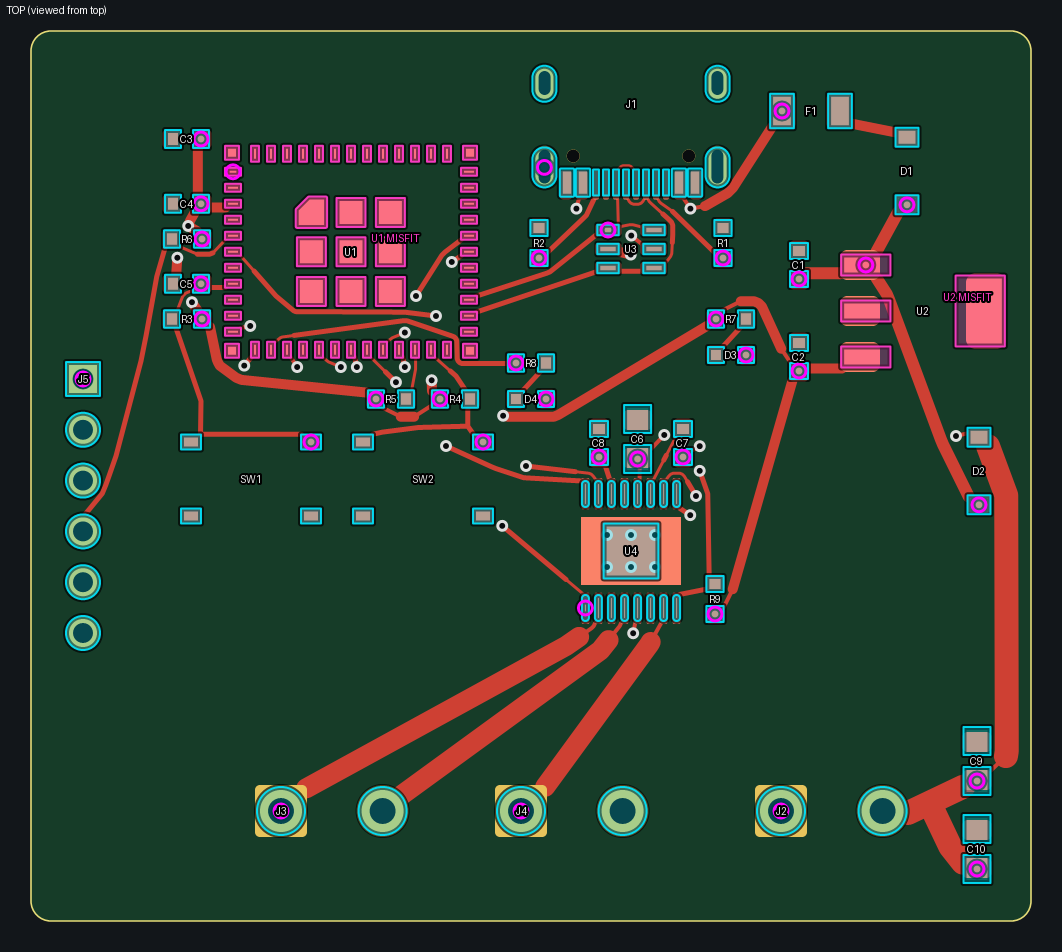
Task: Select the J5 square header pad
Action: (x=83, y=379)
